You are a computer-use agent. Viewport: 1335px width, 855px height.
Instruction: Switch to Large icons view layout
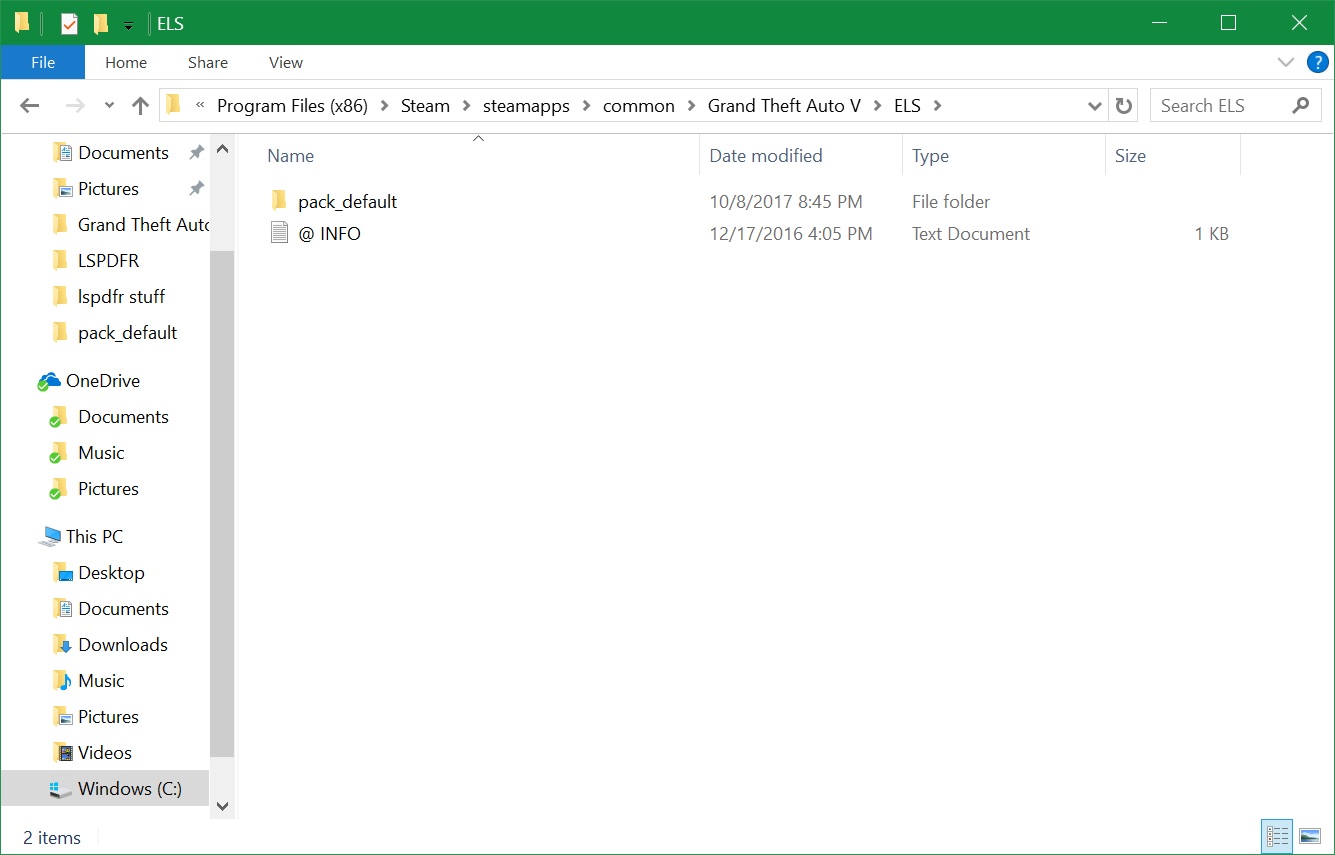pyautogui.click(x=1309, y=836)
